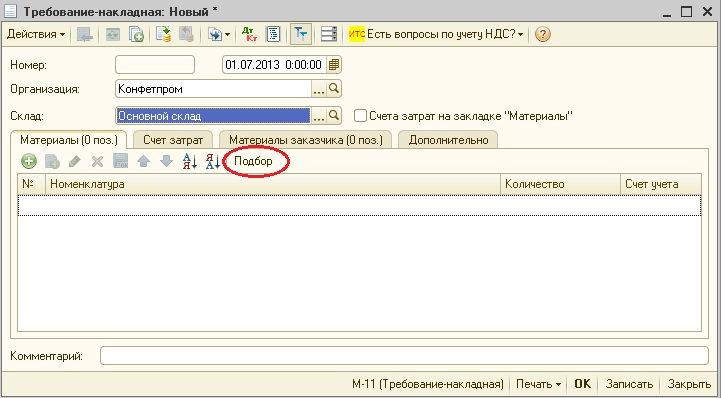Open the calendar picker next to the date
The width and height of the screenshot is (721, 398).
click(334, 65)
